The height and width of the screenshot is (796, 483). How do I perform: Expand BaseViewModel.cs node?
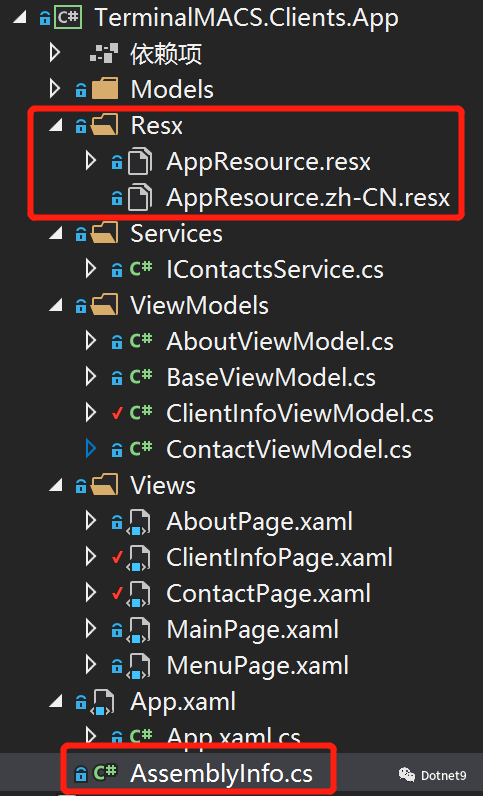pos(91,377)
